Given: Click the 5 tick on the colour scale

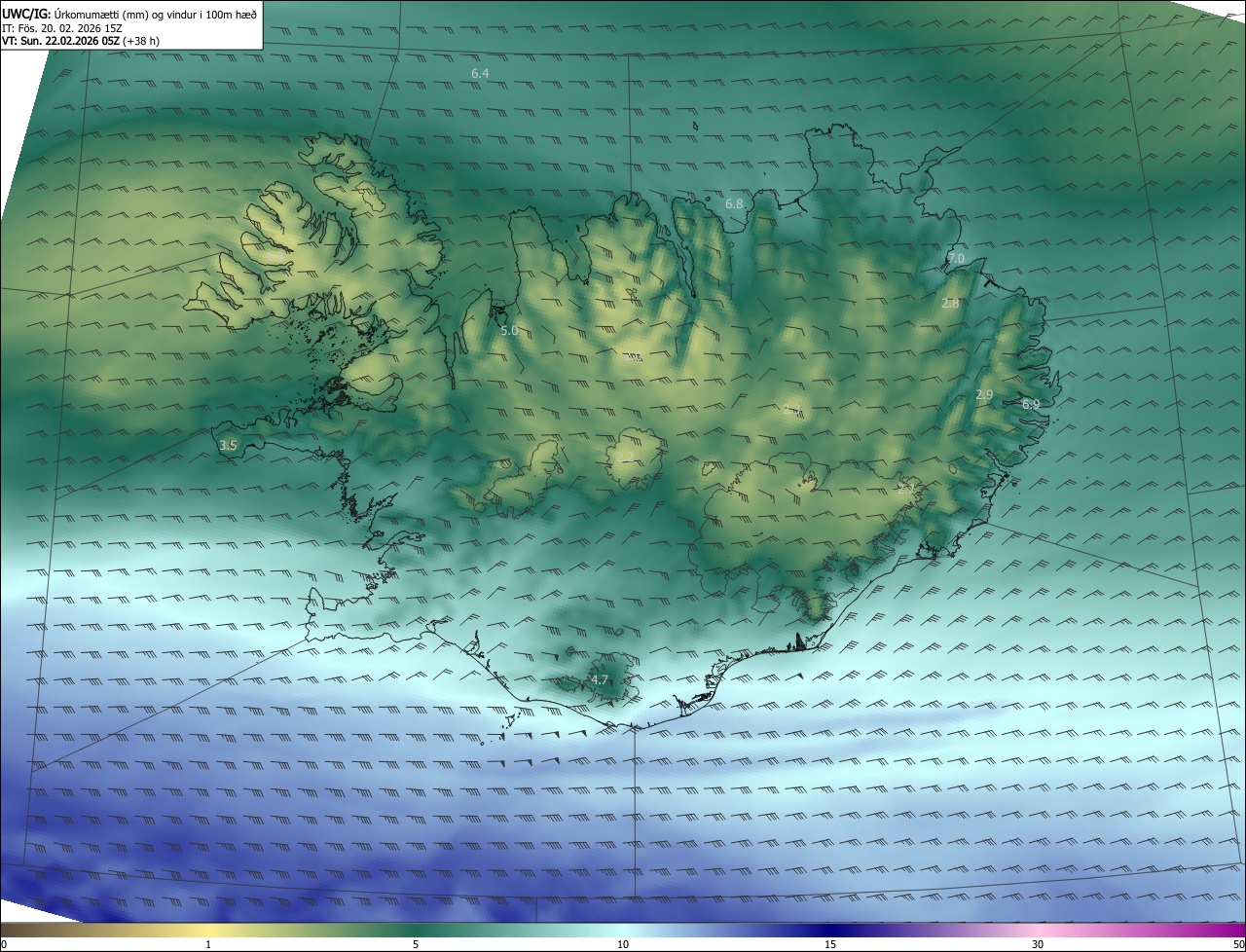Looking at the screenshot, I should click(416, 944).
